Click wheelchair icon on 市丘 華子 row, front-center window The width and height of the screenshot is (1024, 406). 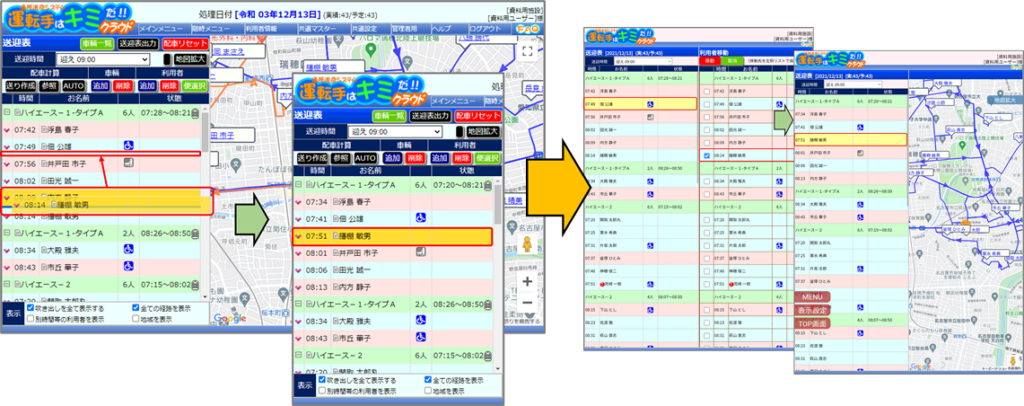pos(421,338)
